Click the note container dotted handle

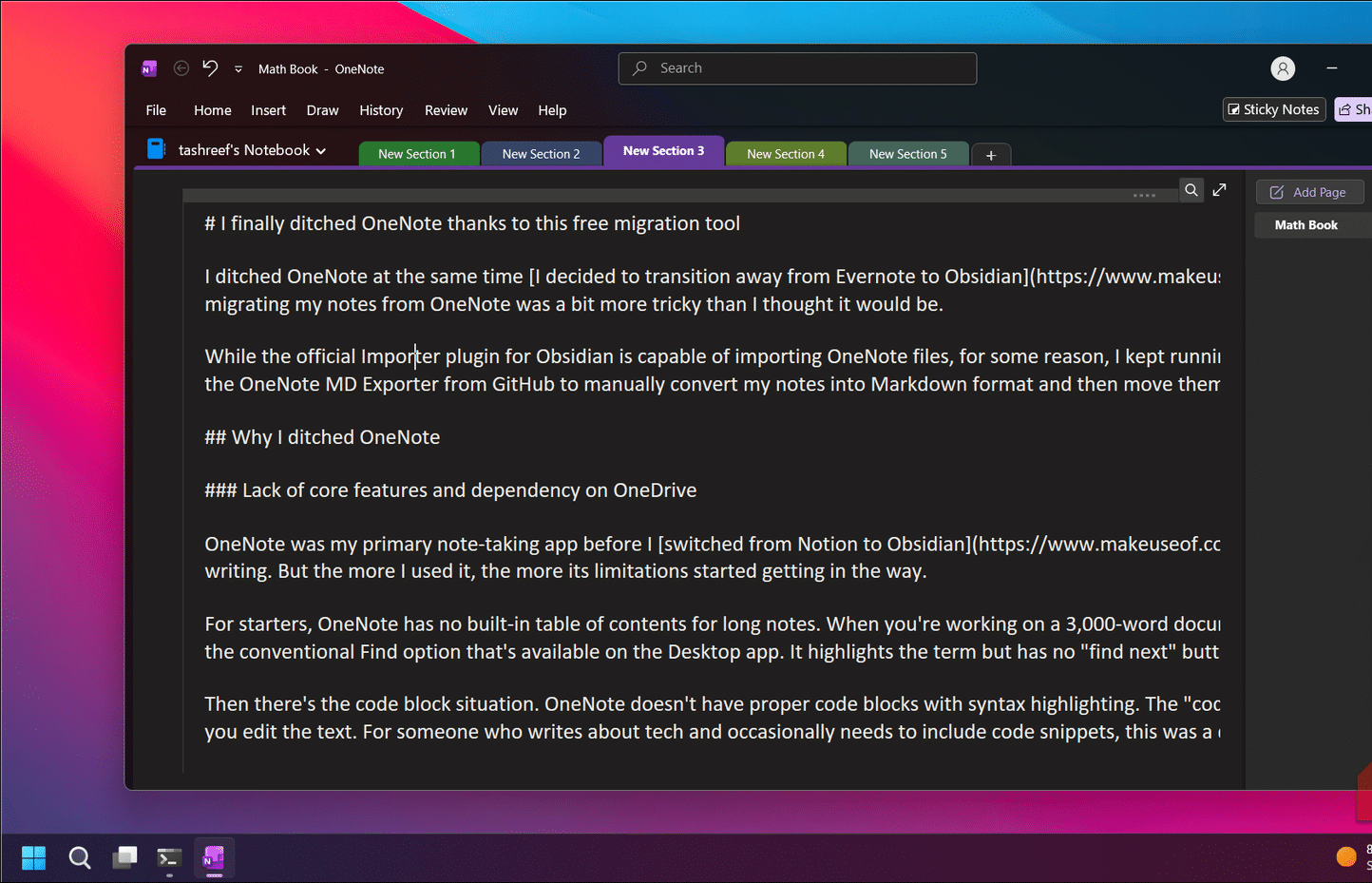1144,195
